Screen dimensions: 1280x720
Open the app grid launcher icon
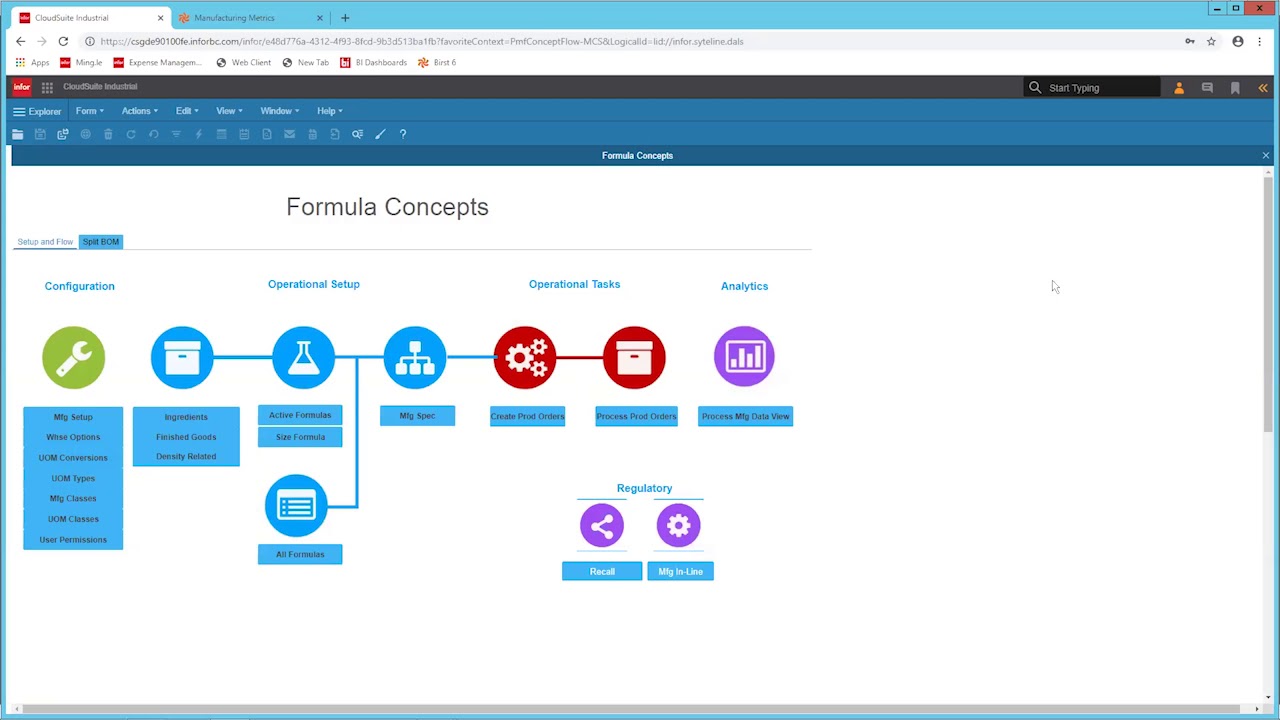pos(47,87)
